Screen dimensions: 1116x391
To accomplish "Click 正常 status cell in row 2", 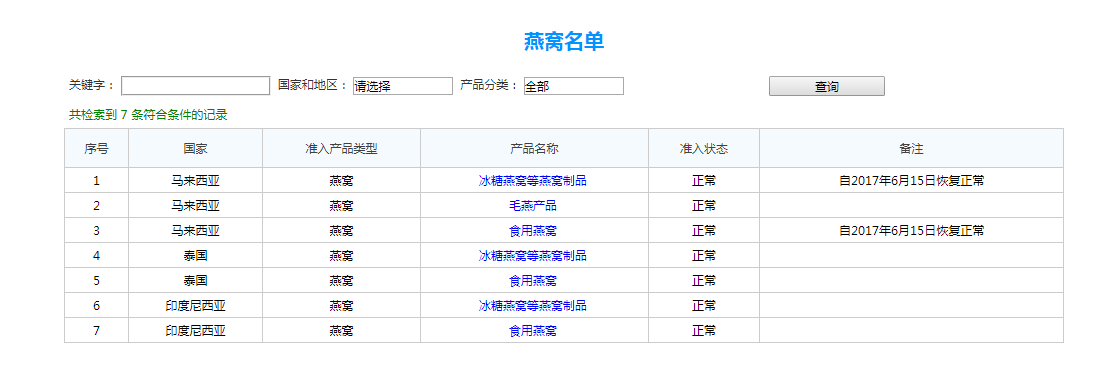I will coord(703,206).
